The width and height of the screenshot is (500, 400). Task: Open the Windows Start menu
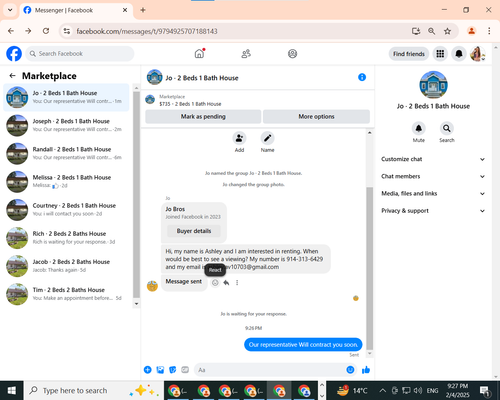[x=12, y=390]
